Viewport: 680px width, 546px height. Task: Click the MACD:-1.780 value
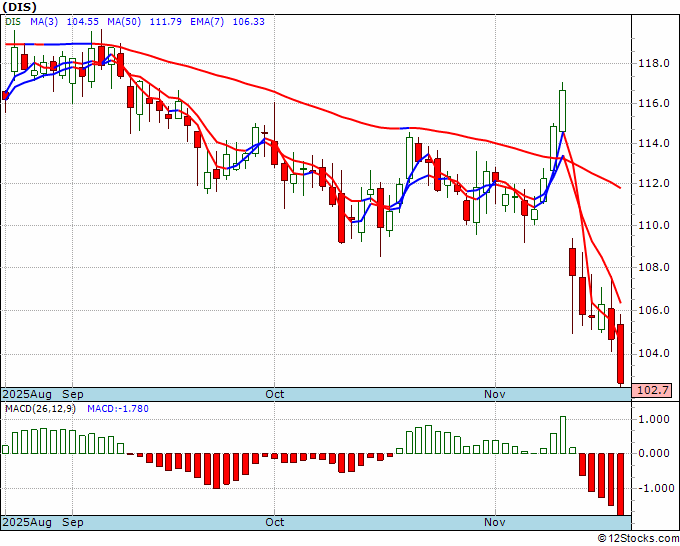coord(118,409)
